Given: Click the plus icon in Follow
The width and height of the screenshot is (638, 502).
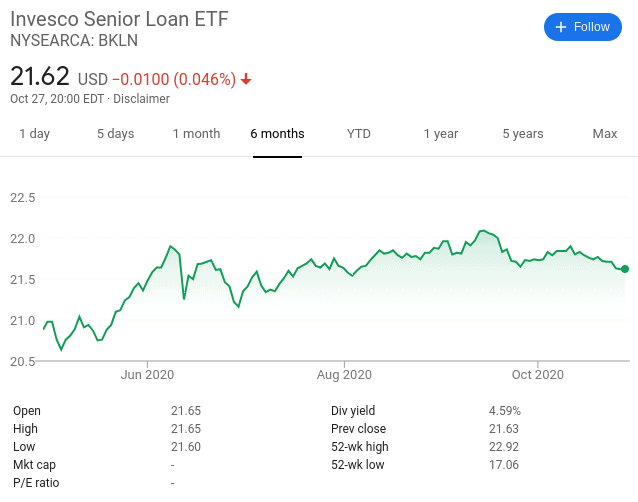Looking at the screenshot, I should pos(561,27).
